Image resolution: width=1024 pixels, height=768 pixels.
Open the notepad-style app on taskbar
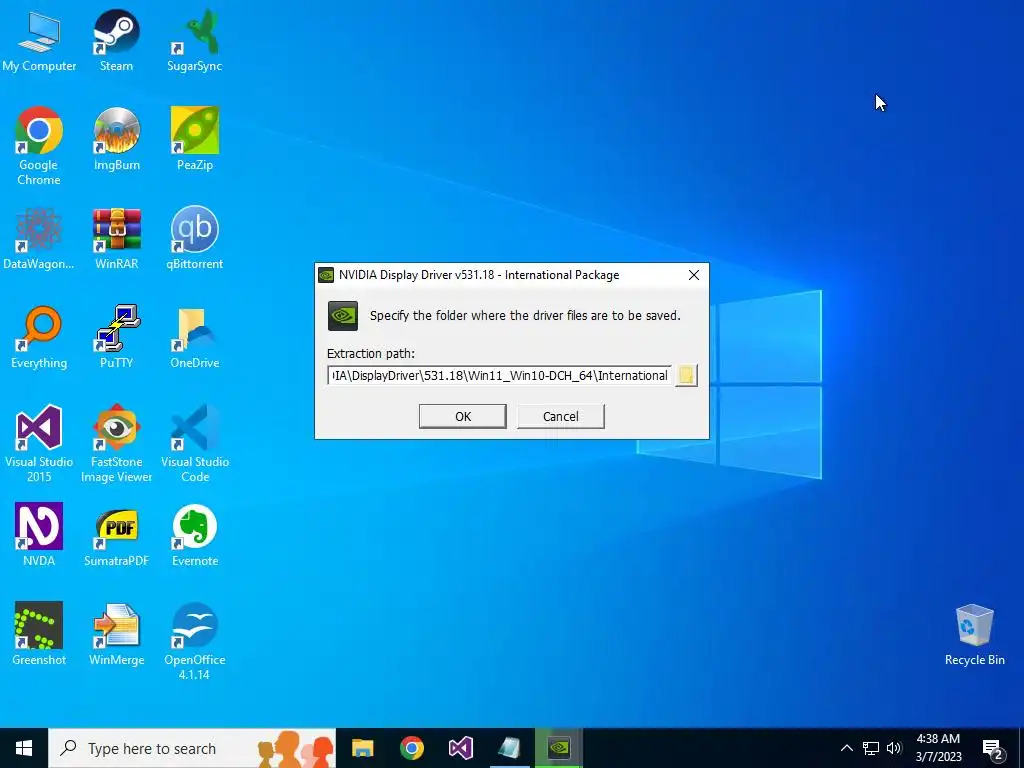[509, 748]
